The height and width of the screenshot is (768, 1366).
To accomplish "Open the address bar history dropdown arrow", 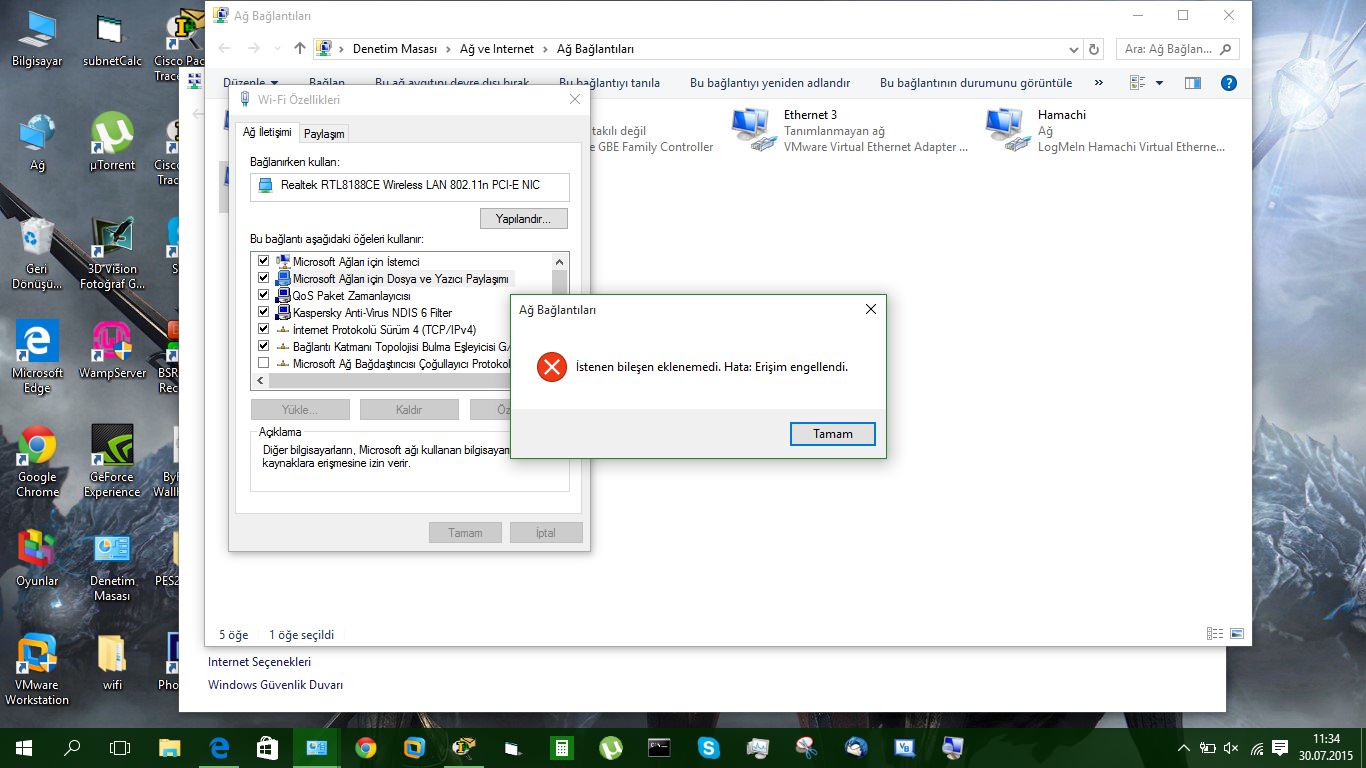I will click(x=1074, y=49).
